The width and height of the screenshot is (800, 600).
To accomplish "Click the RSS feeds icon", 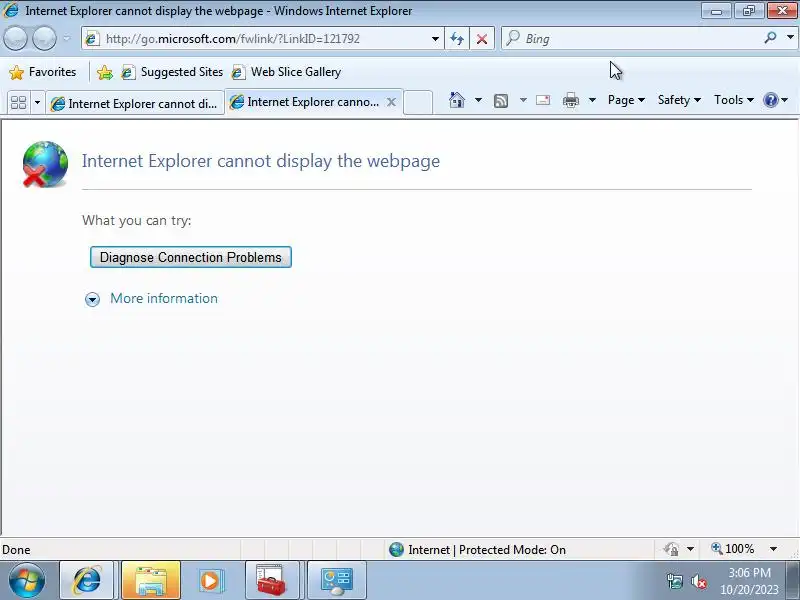I will pos(501,101).
